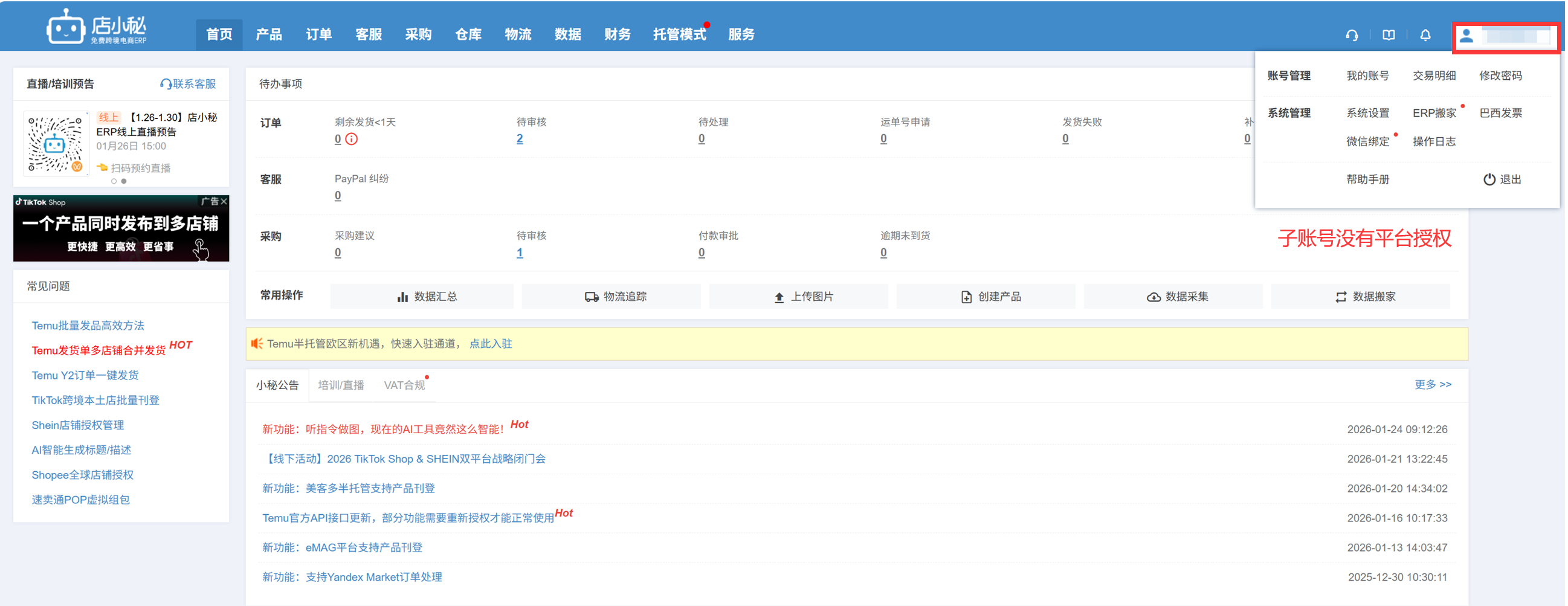The width and height of the screenshot is (1568, 606).
Task: Click the 退出 power icon to log out
Action: pos(1489,179)
